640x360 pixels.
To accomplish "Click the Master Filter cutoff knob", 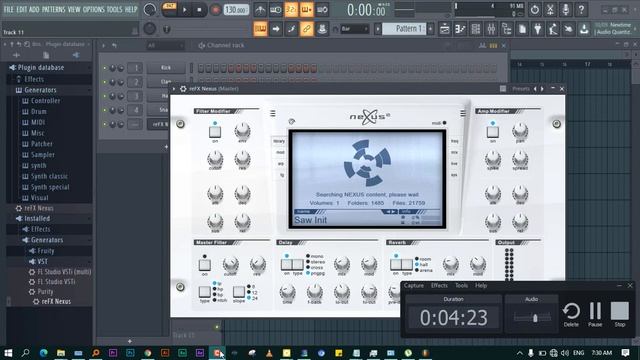I will [230, 265].
